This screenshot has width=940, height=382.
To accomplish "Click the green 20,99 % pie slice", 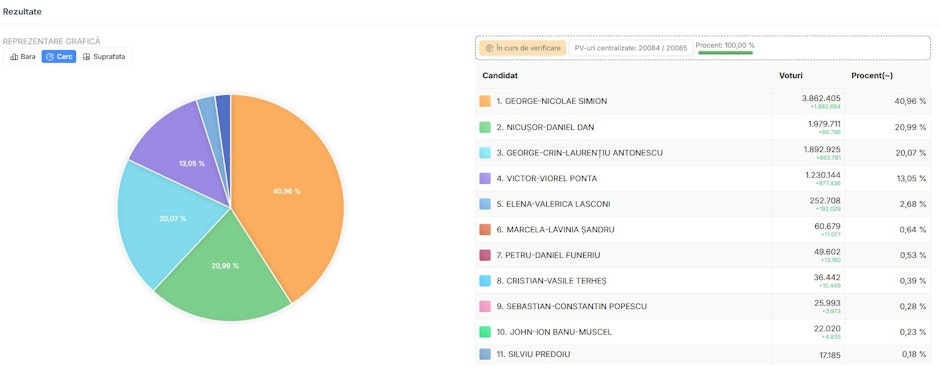I will [225, 267].
